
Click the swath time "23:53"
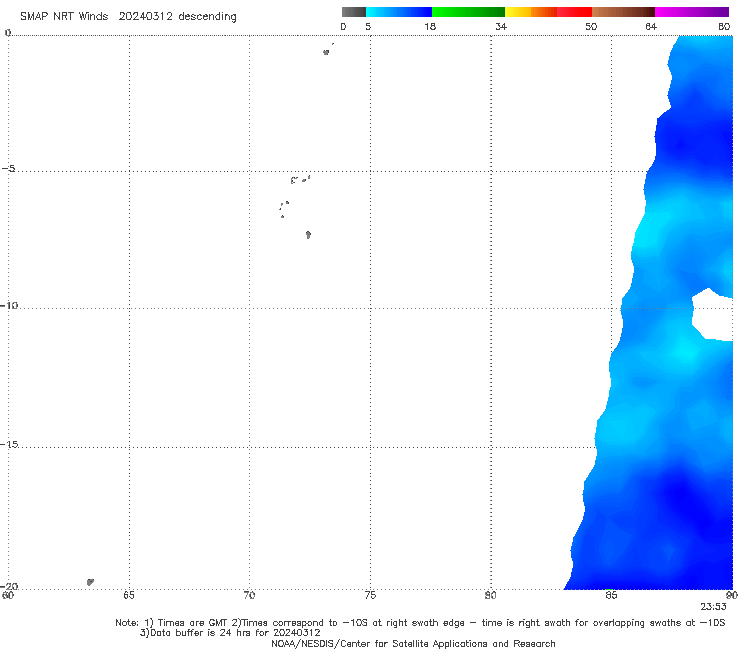pos(713,607)
